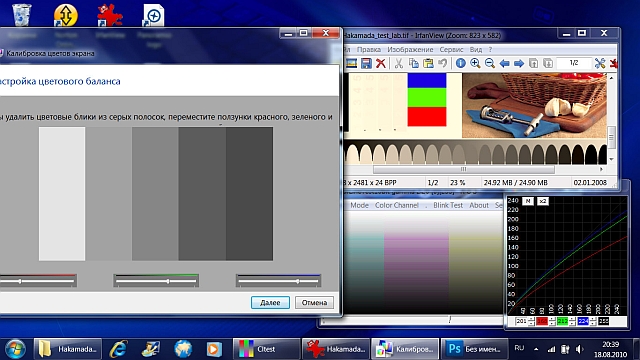The image size is (640, 360).
Task: Open IrfanView settings wrench icon
Action: coord(600,63)
